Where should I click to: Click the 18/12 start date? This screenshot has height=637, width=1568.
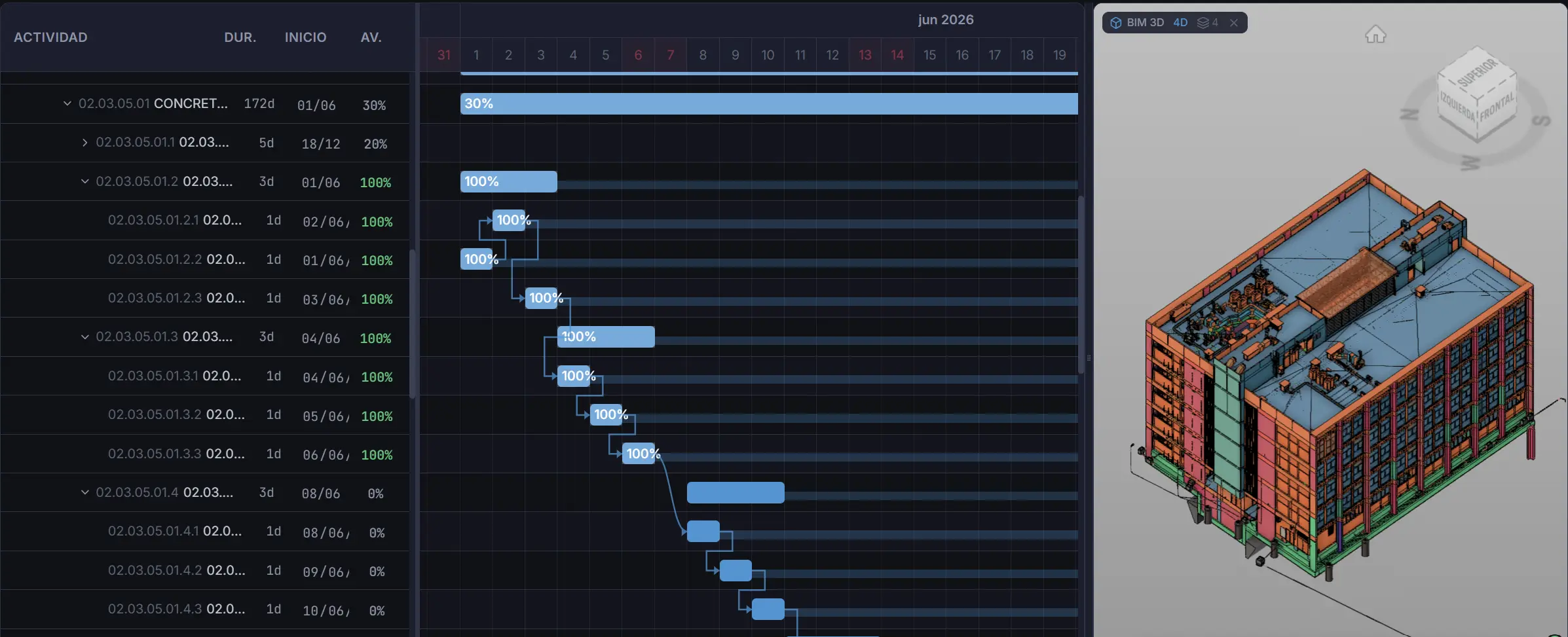(x=321, y=143)
